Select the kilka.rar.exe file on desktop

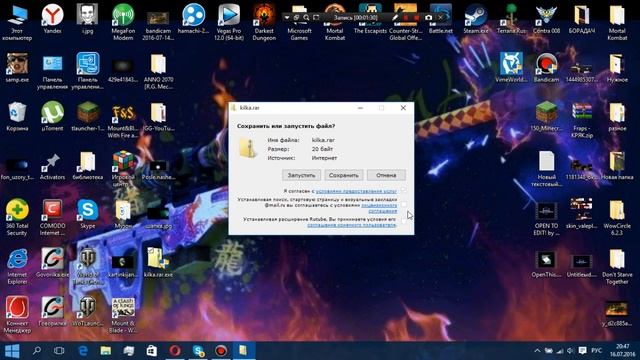click(x=158, y=263)
